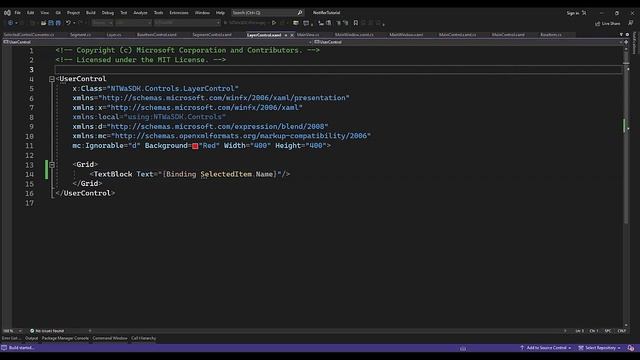This screenshot has height=360, width=640.
Task: Open the right UserControl navigation dropdown
Action: (468, 42)
